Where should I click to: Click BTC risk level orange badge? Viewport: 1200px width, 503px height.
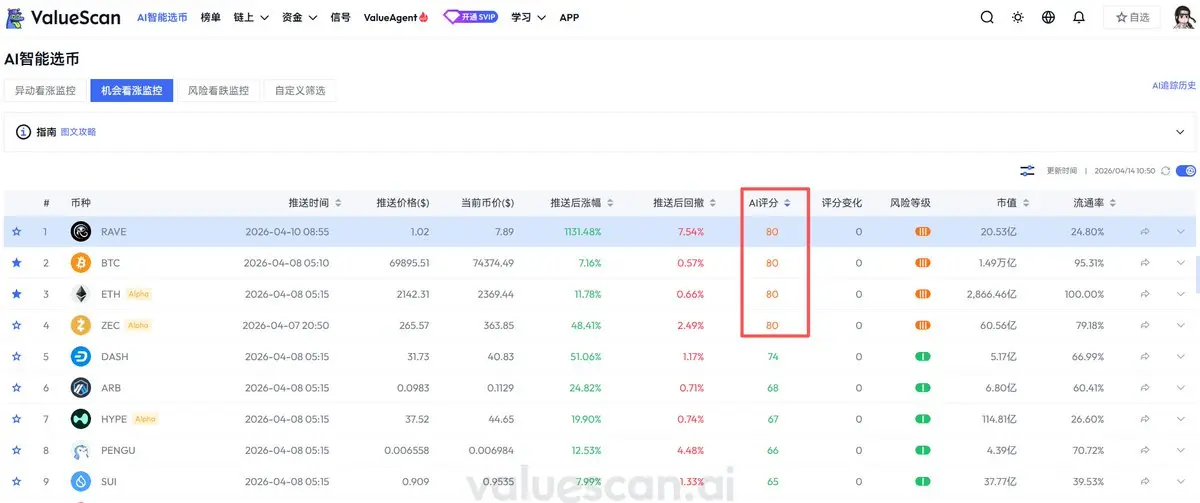point(923,263)
